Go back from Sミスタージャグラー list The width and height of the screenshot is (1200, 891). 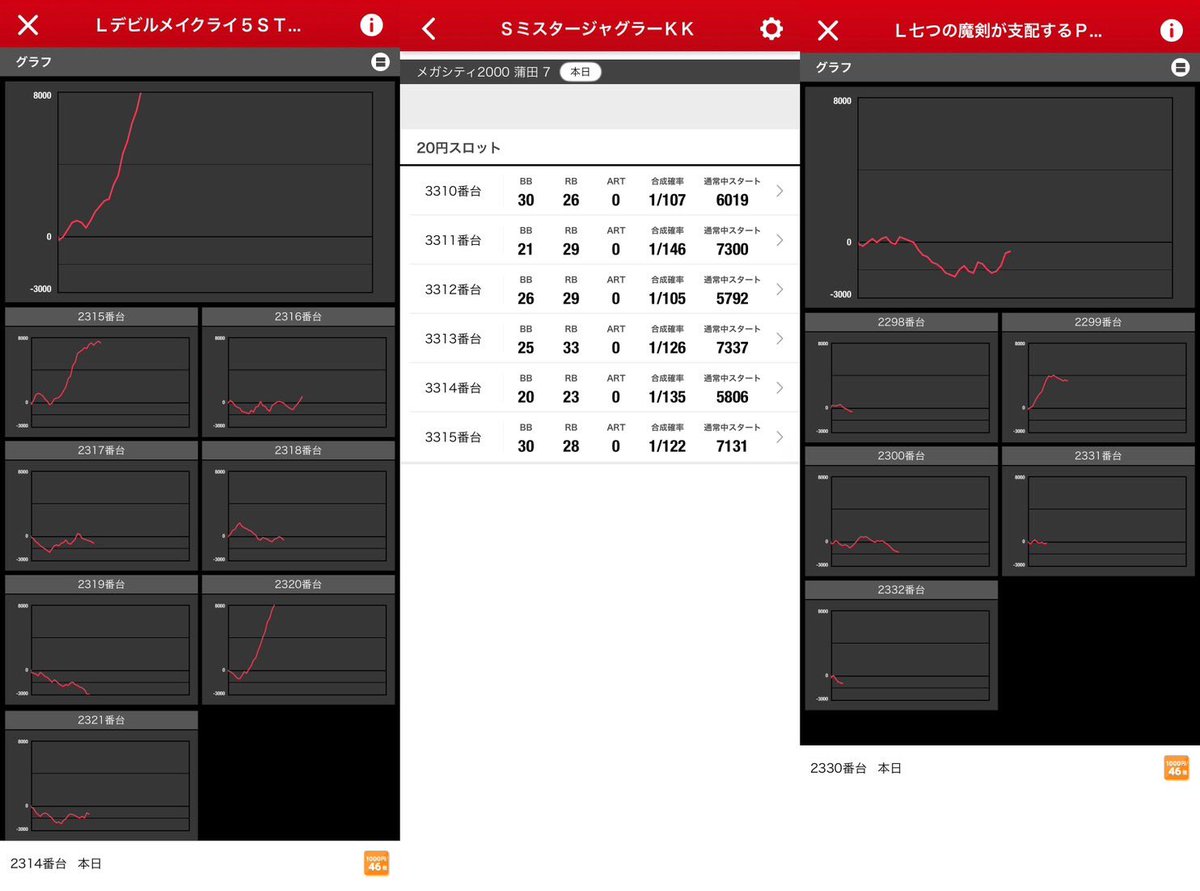pyautogui.click(x=428, y=28)
